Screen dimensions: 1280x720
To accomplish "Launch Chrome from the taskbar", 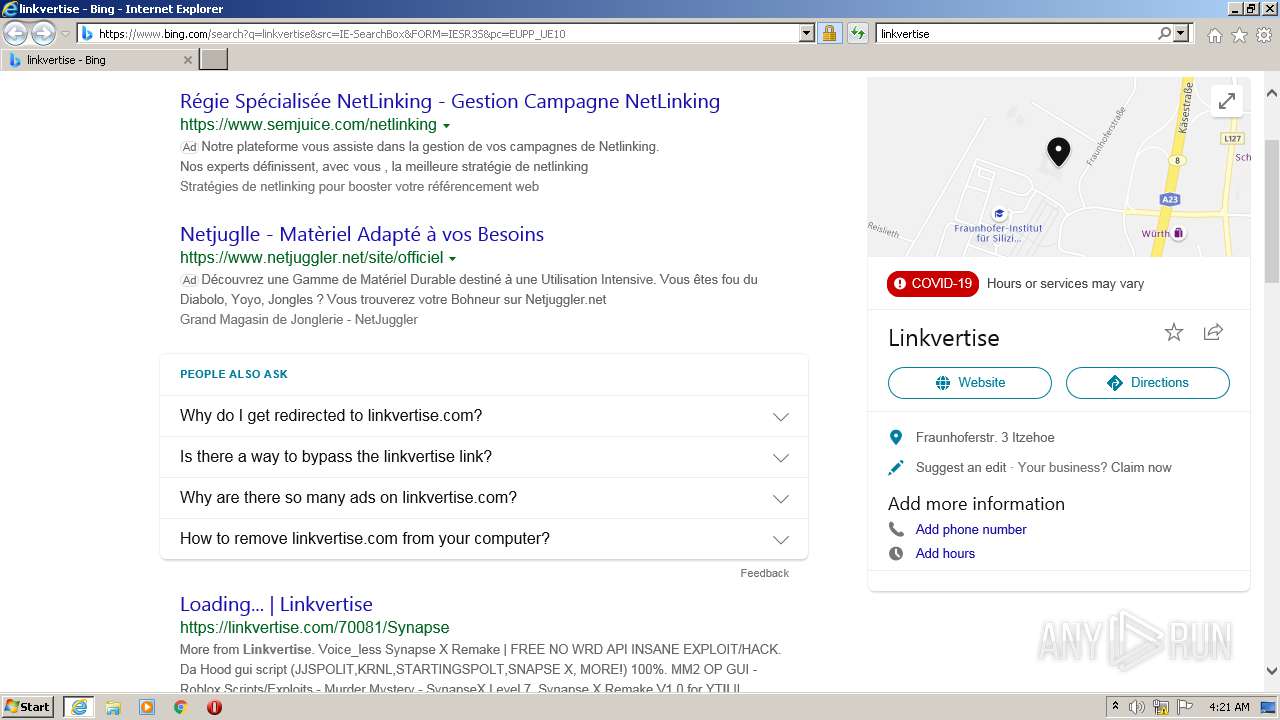I will (x=181, y=707).
